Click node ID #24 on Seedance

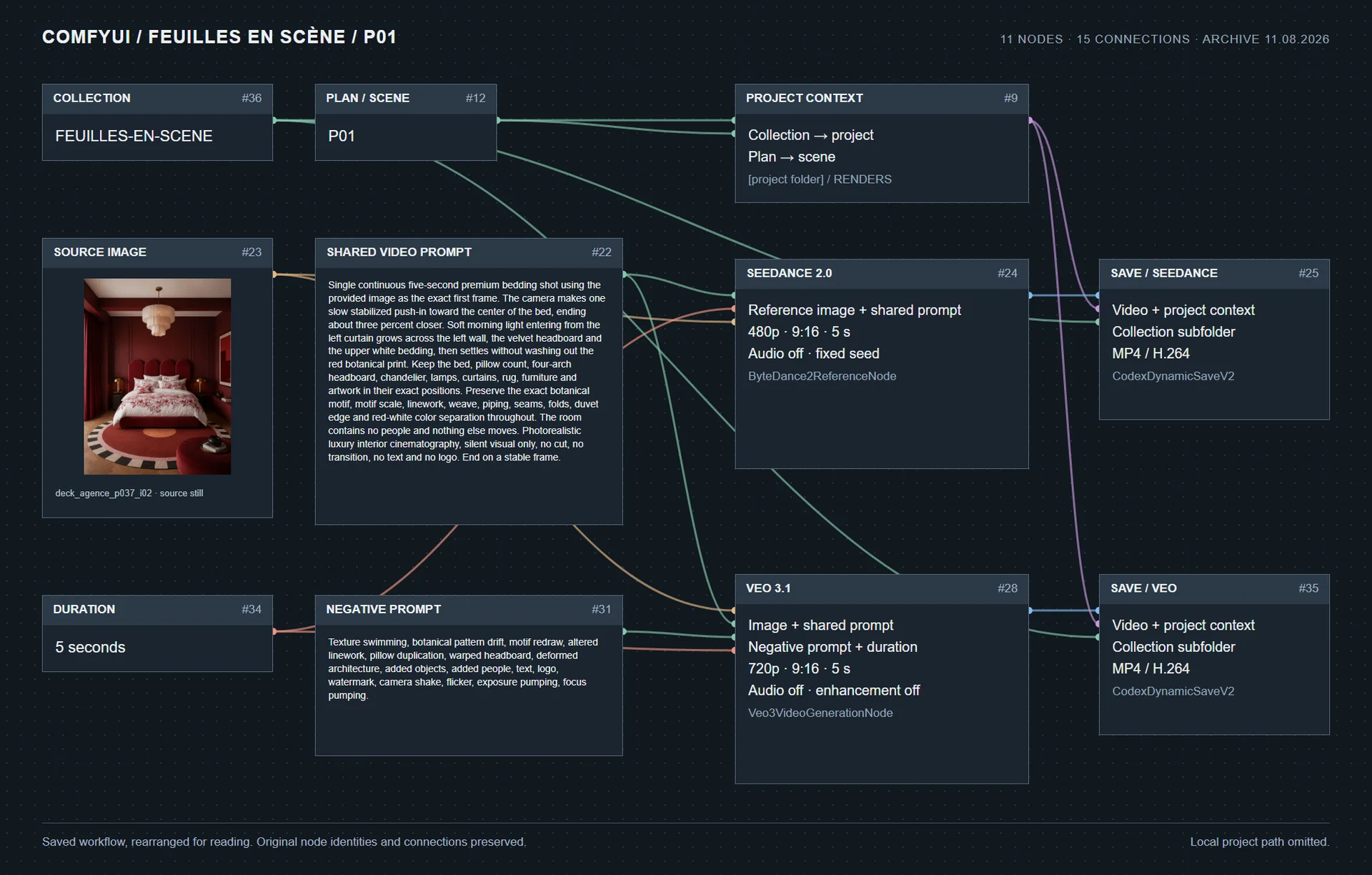click(x=1008, y=273)
